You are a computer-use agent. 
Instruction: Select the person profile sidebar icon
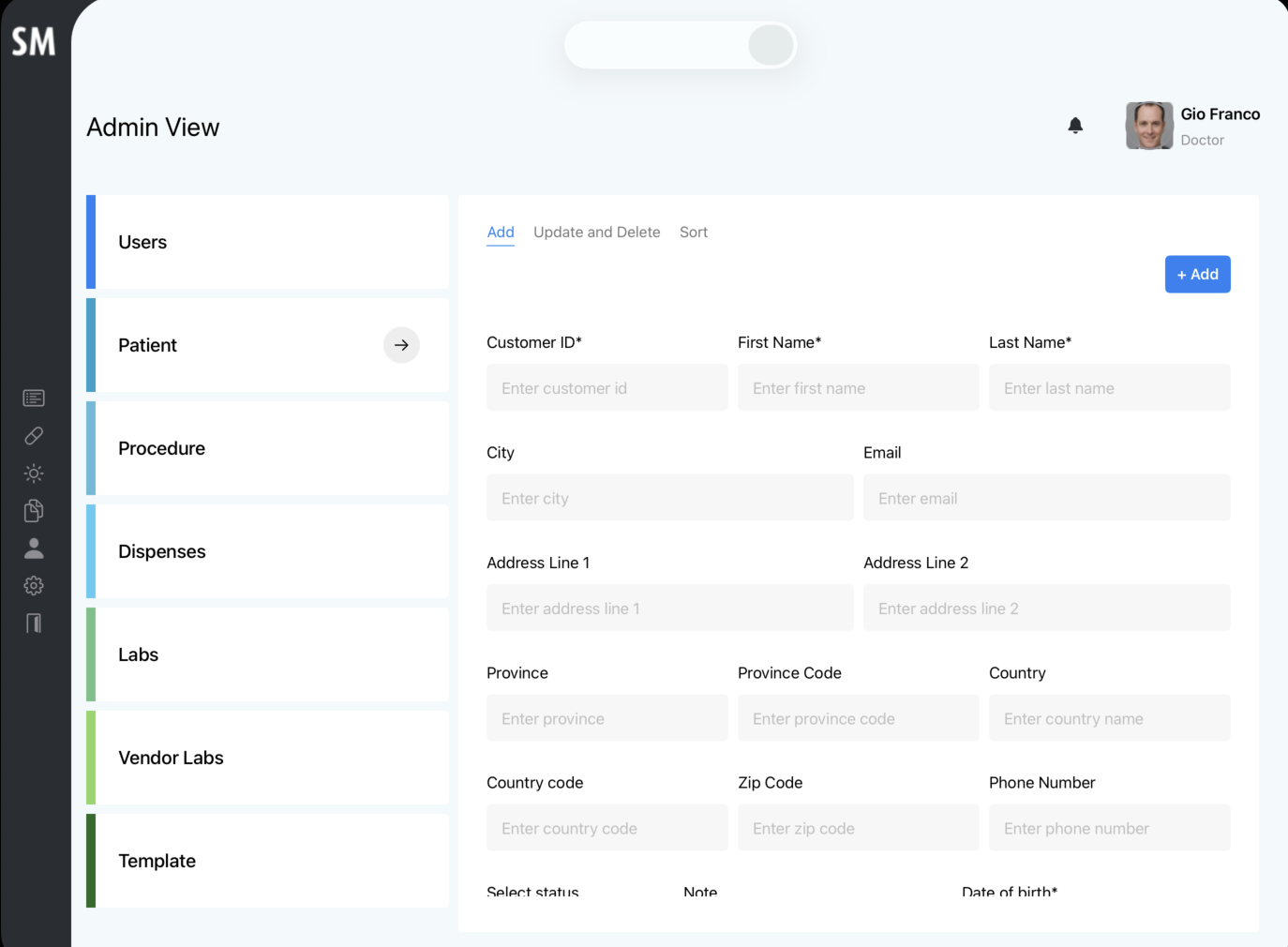[x=34, y=549]
